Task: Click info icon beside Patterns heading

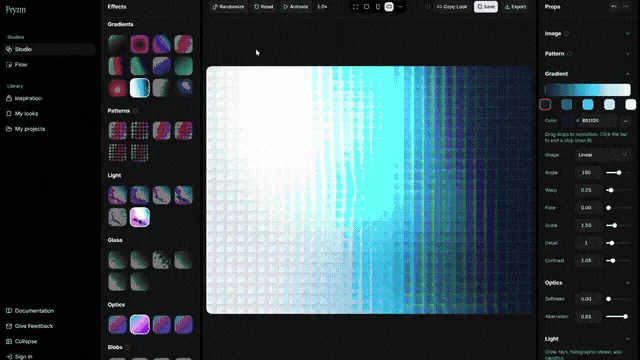Action: click(x=135, y=111)
